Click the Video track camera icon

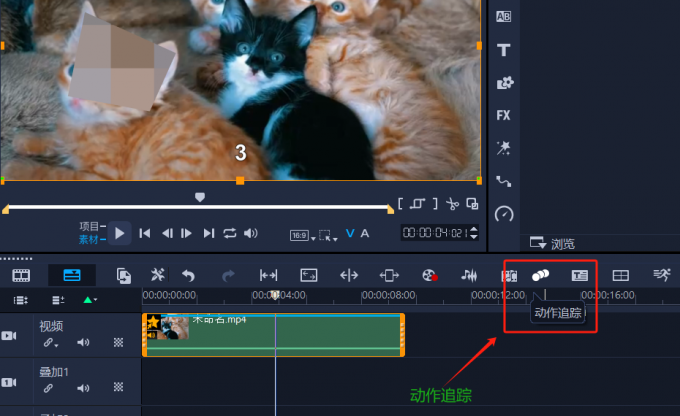point(9,335)
